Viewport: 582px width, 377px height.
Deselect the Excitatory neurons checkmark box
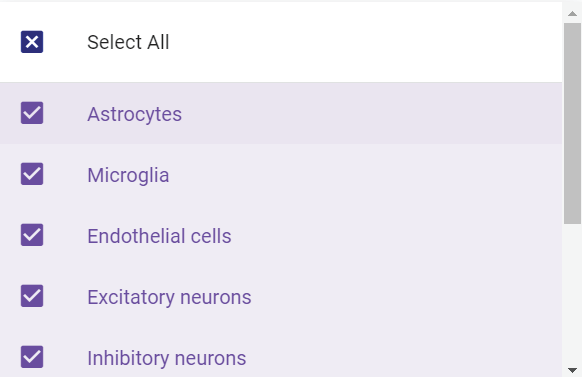click(x=32, y=296)
